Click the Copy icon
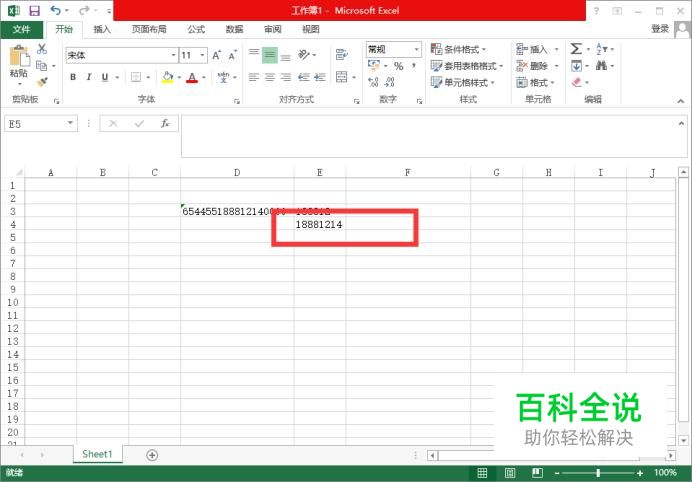The height and width of the screenshot is (482, 692). [41, 66]
